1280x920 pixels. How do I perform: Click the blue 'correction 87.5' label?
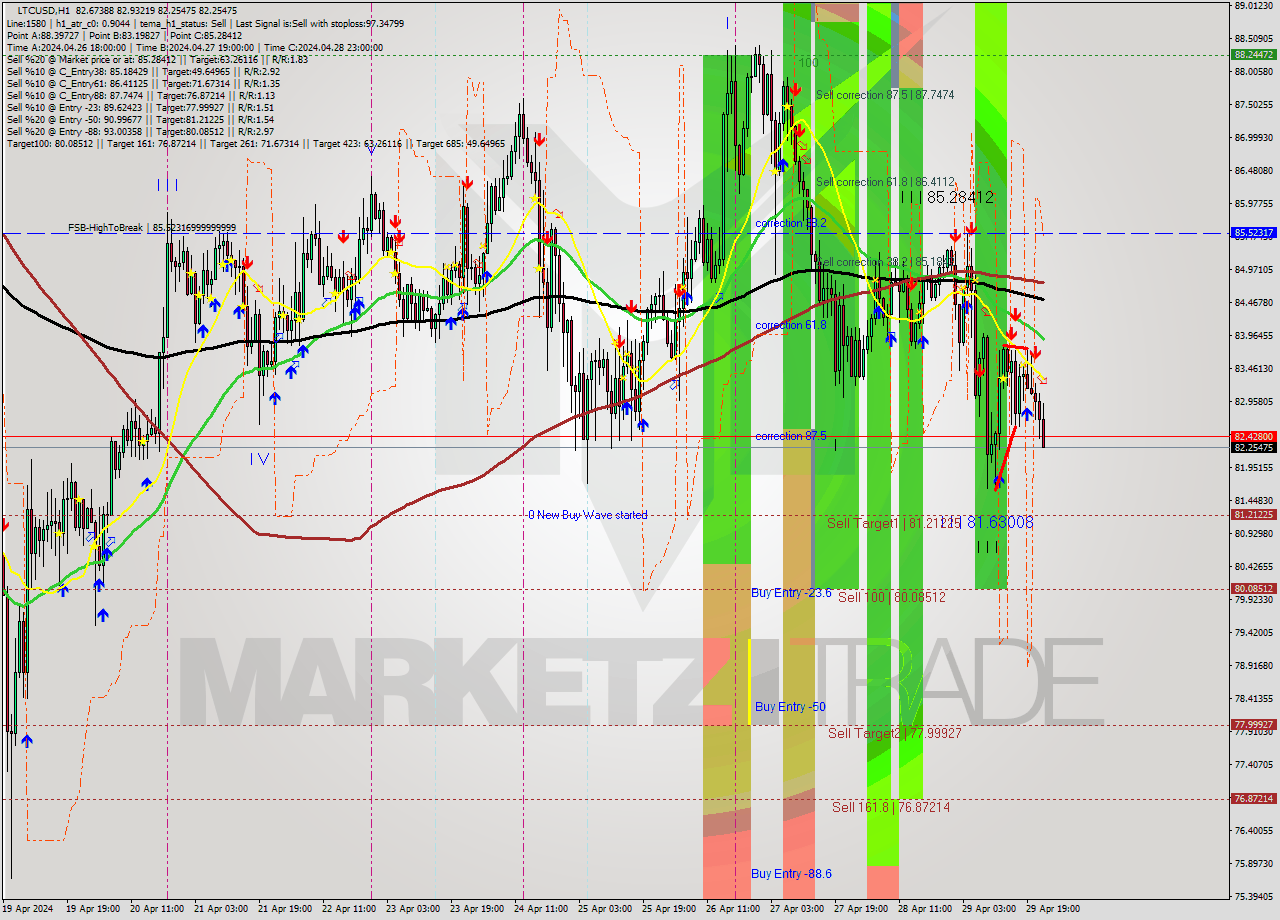[x=790, y=436]
